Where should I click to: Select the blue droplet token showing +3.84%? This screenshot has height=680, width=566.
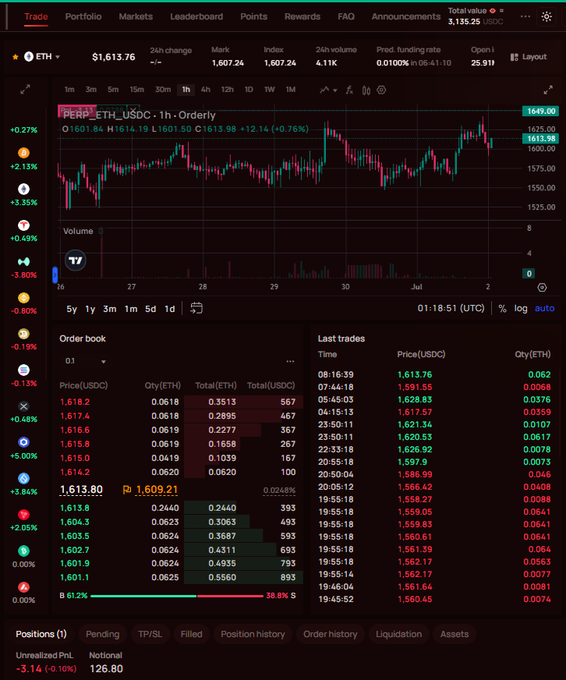23,478
